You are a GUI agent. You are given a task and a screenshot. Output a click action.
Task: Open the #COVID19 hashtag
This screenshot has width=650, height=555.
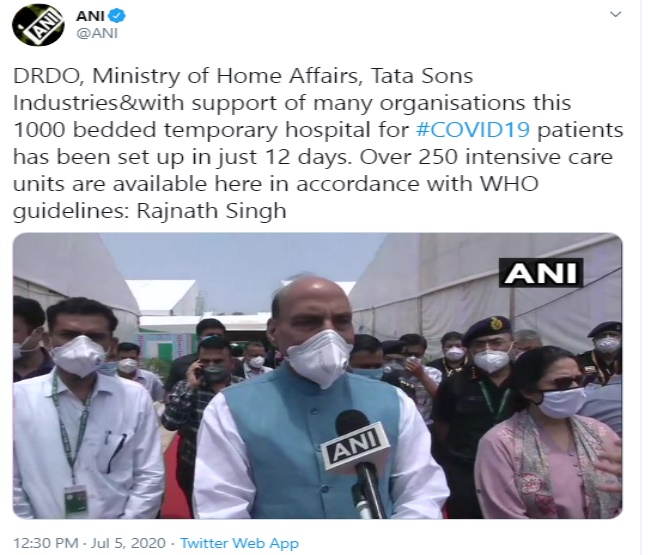coord(473,130)
